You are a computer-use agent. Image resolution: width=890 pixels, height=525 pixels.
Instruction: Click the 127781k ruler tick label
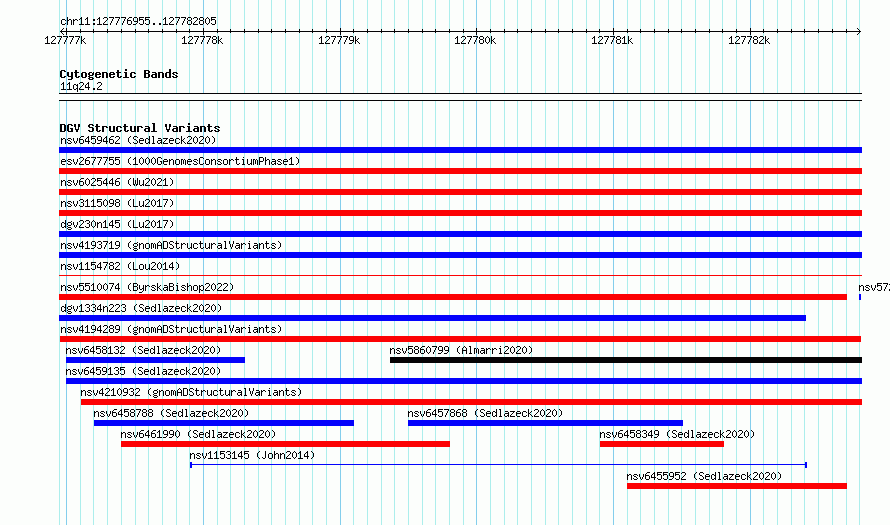tap(612, 40)
